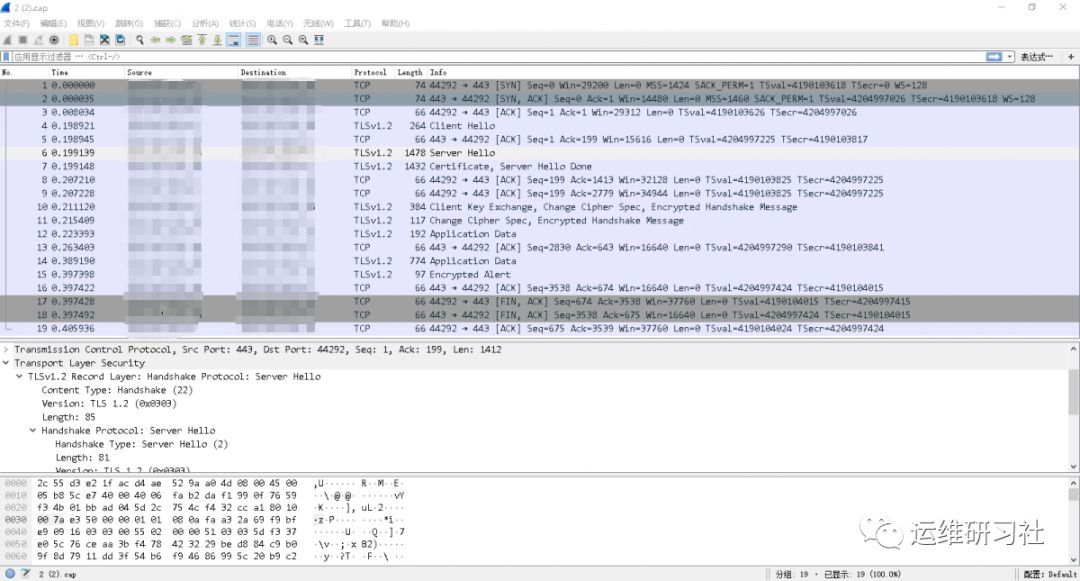Viewport: 1080px width, 581px height.
Task: Open find packet magnifier icon
Action: pyautogui.click(x=140, y=40)
